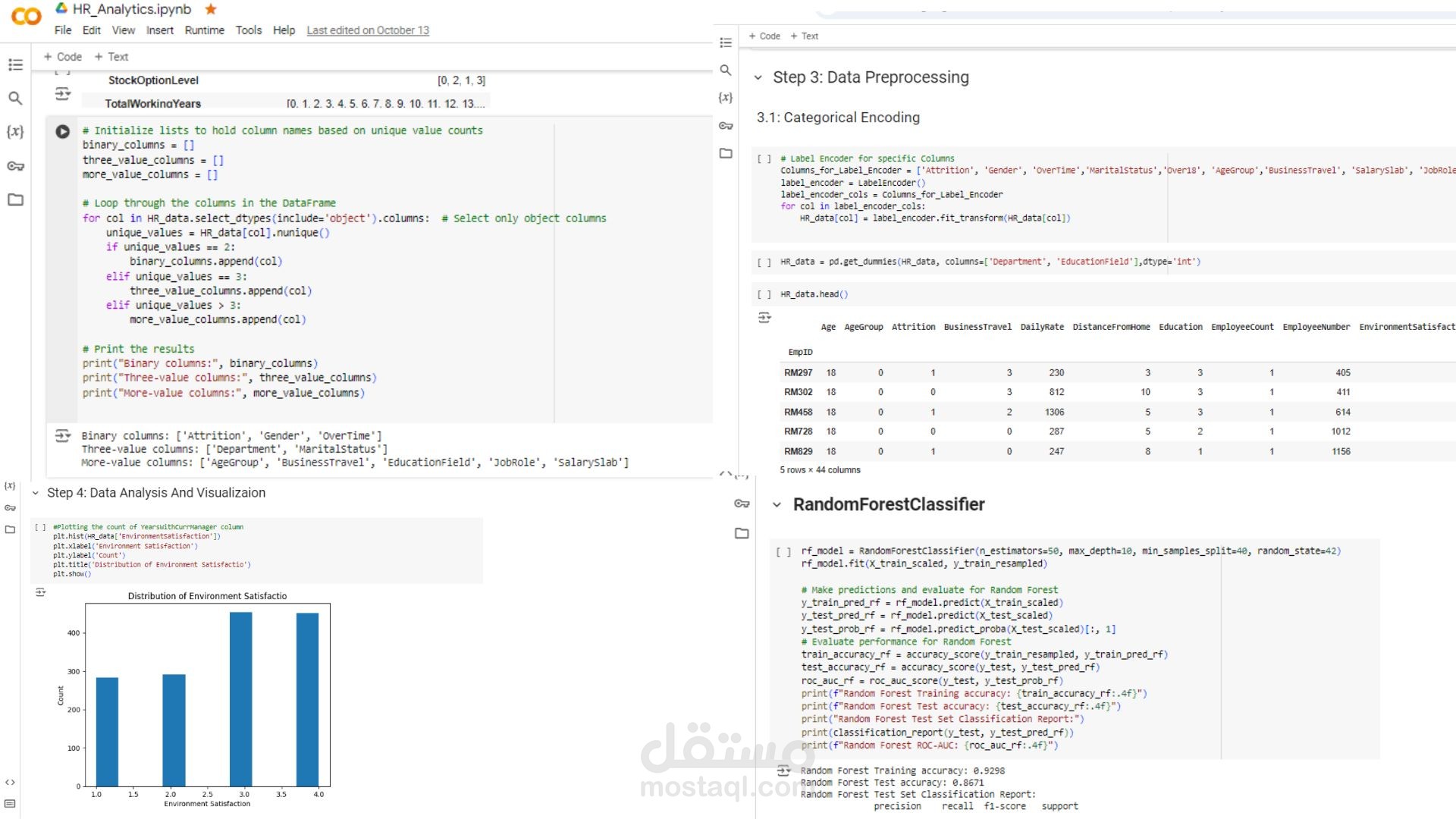Screen dimensions: 1456x819
Task: Click output options icon beside 'Binary columns' output
Action: [x=63, y=436]
